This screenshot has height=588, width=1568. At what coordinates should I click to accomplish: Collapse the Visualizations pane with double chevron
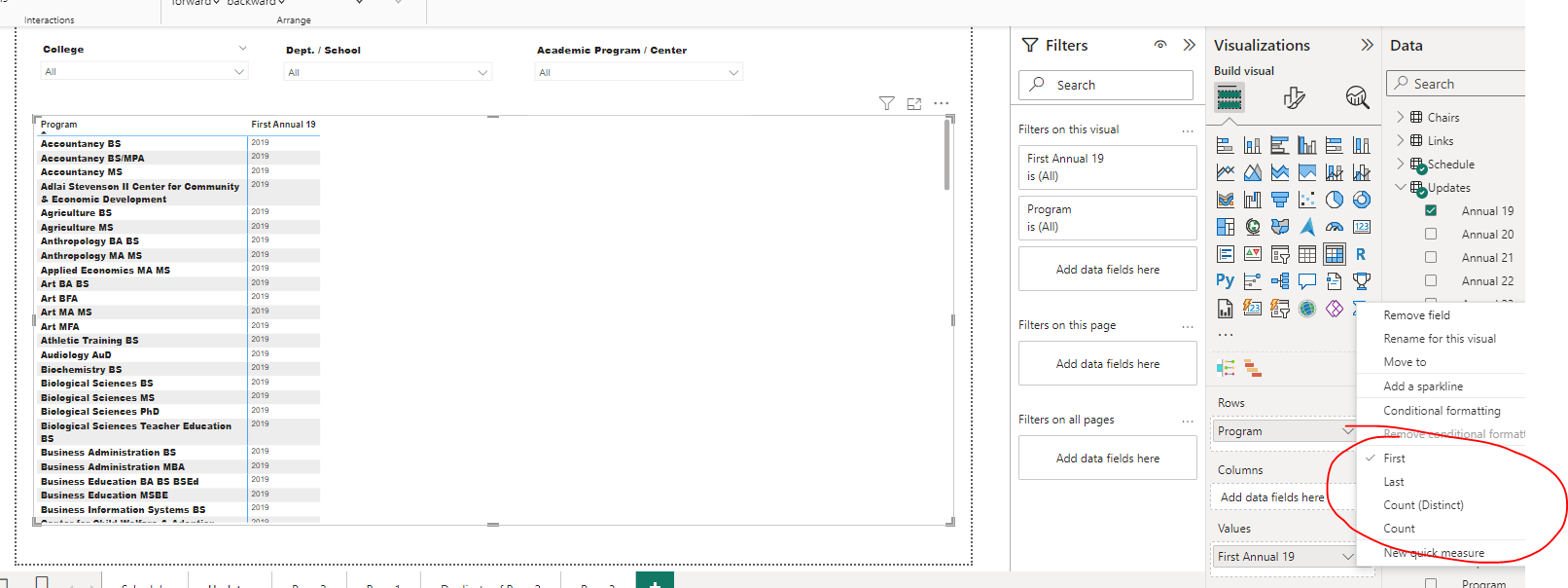coord(1367,45)
